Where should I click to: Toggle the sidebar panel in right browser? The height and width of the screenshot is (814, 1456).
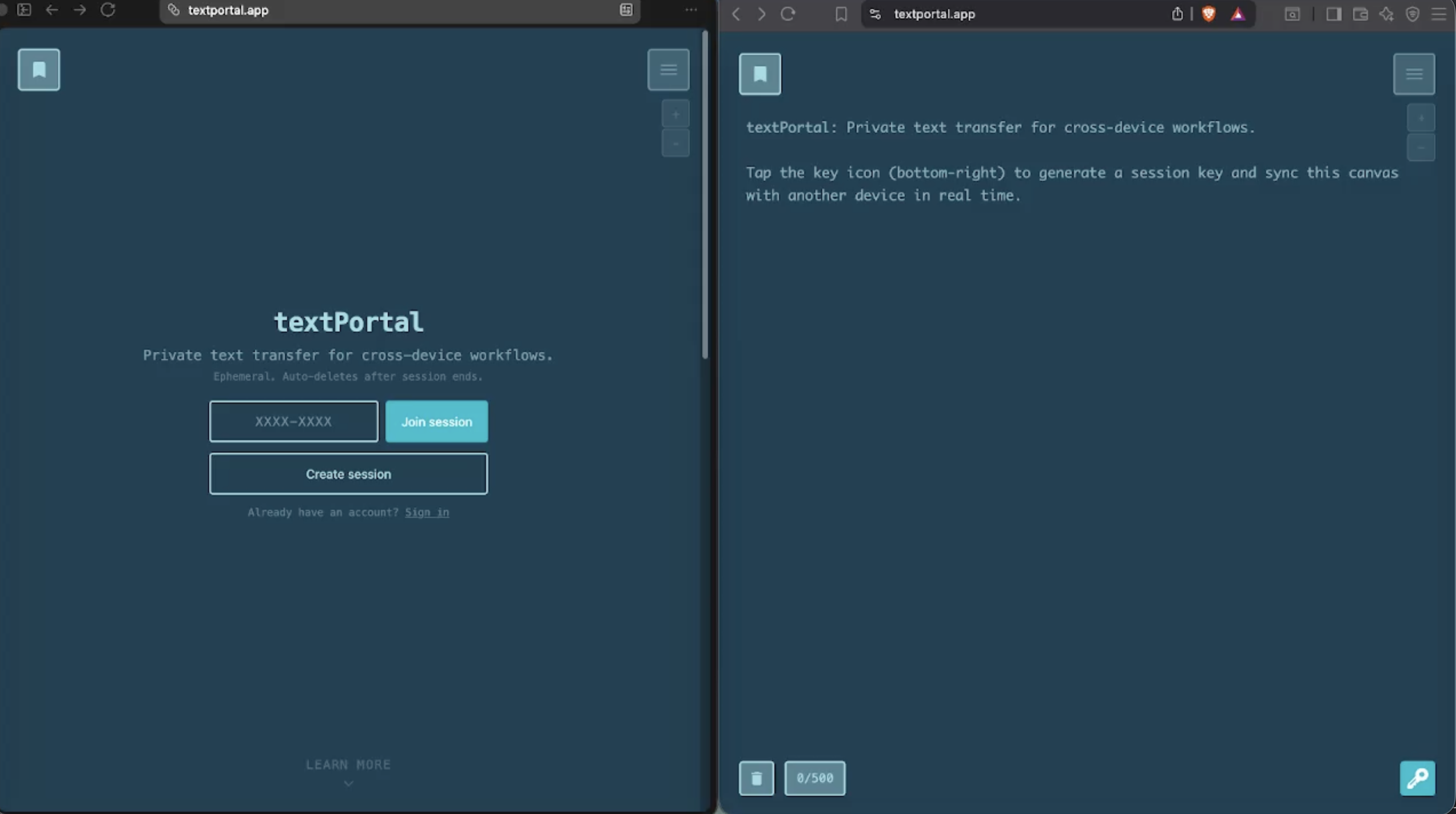1334,14
